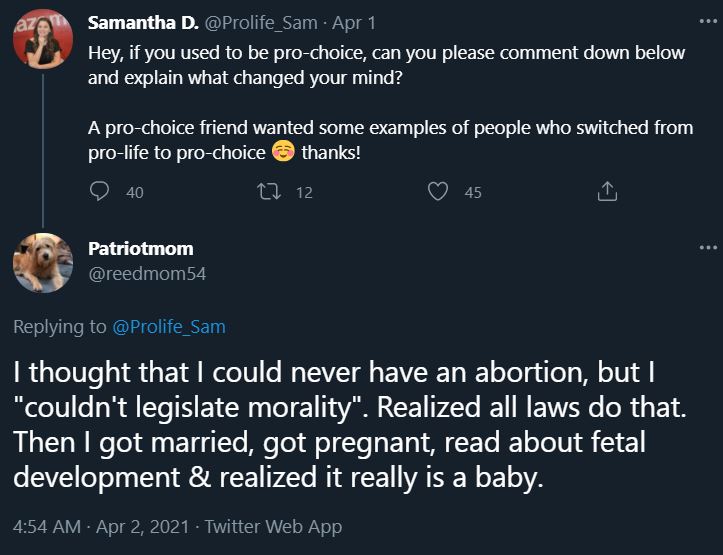Open Samantha D. display name link

click(143, 22)
